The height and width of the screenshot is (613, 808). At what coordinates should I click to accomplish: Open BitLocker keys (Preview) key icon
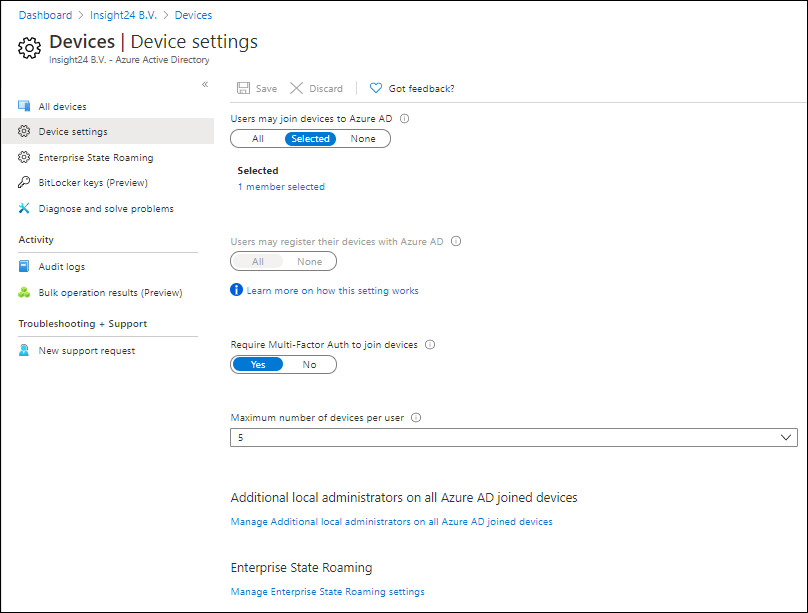[24, 182]
